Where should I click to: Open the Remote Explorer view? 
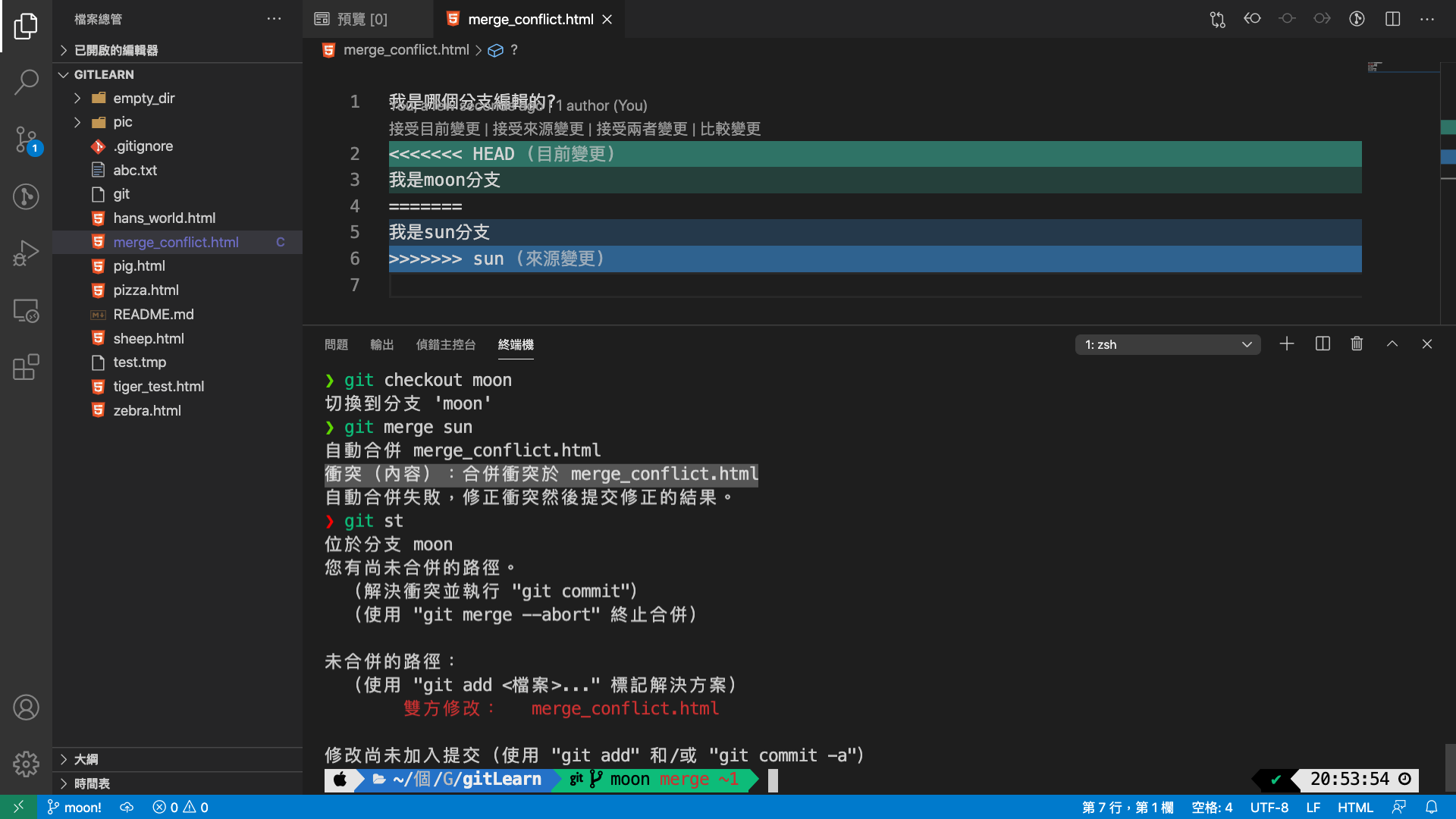pos(26,310)
